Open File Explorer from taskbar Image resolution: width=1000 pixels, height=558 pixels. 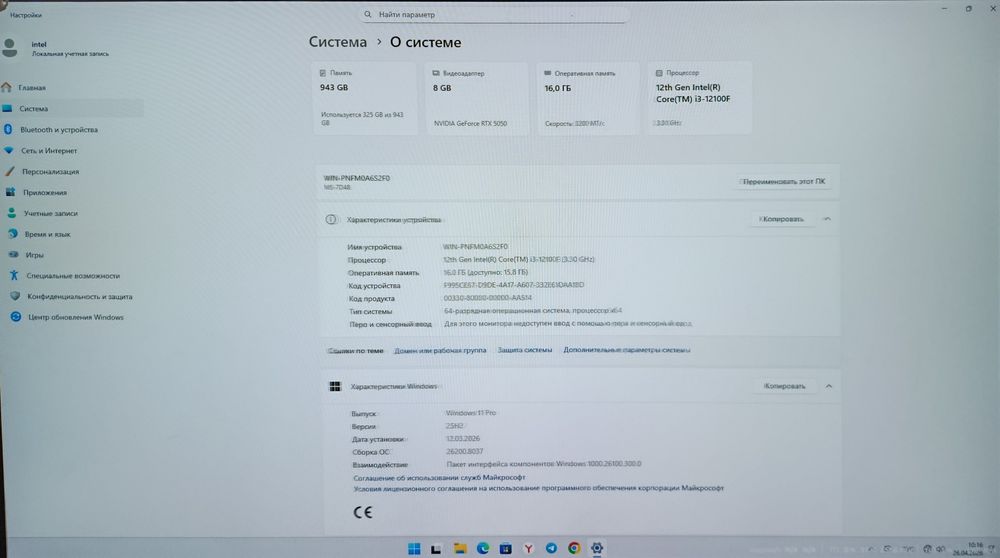460,548
